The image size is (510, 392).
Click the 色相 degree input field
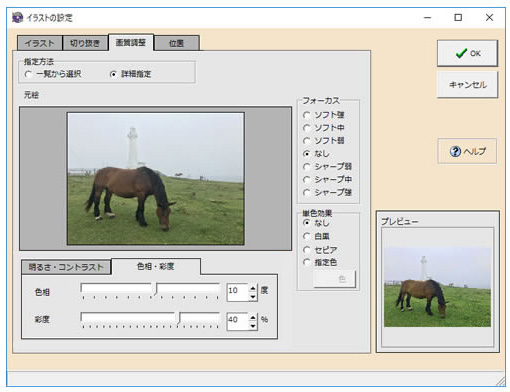238,292
